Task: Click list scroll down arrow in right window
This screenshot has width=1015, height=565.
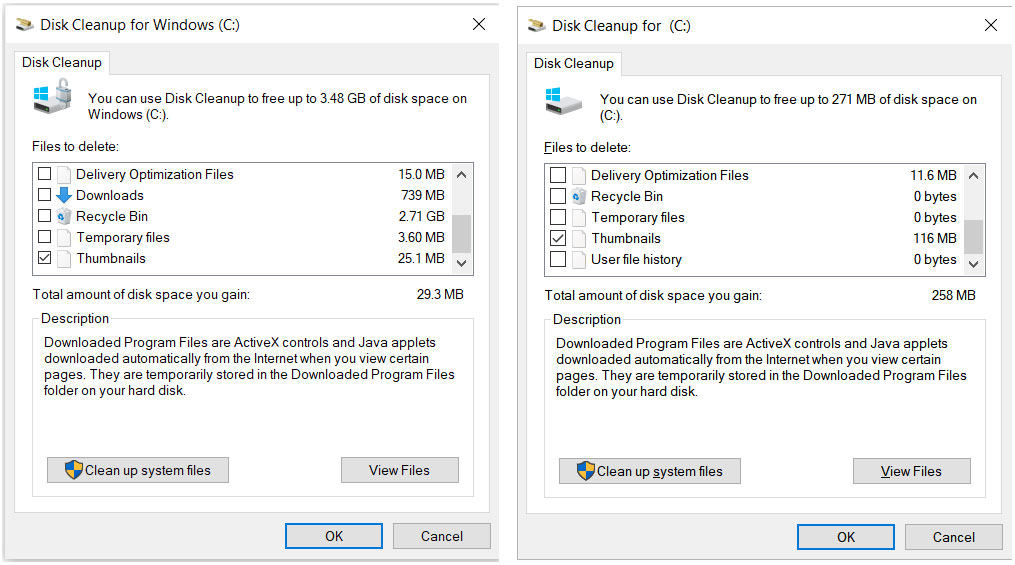Action: pos(974,264)
